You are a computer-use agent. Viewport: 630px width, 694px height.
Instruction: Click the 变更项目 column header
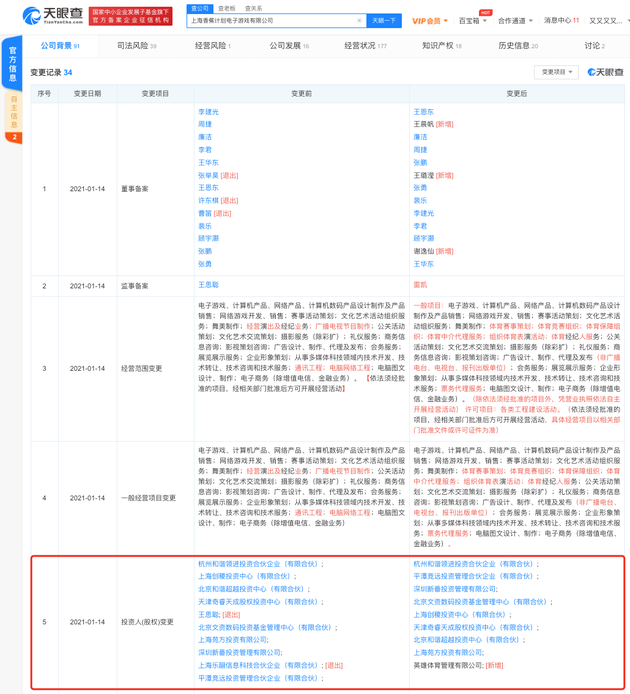[x=155, y=93]
